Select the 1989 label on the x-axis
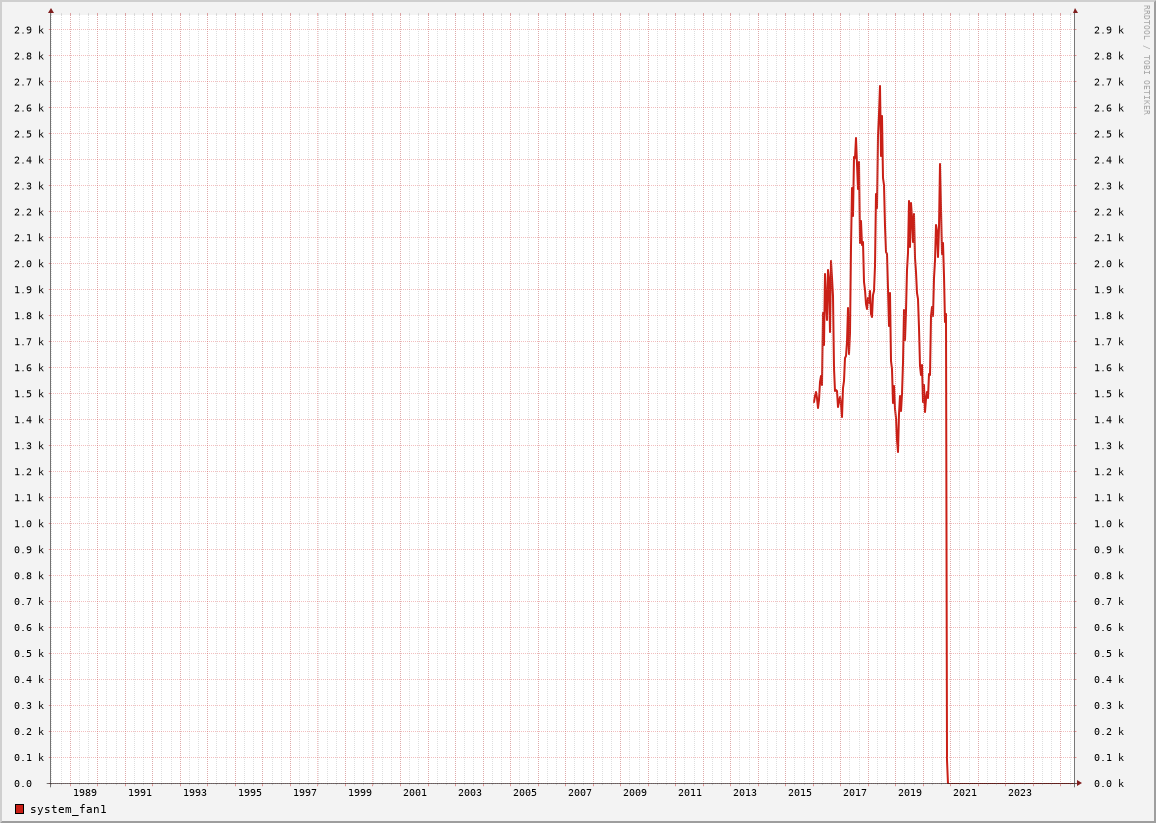This screenshot has height=823, width=1156. point(85,793)
